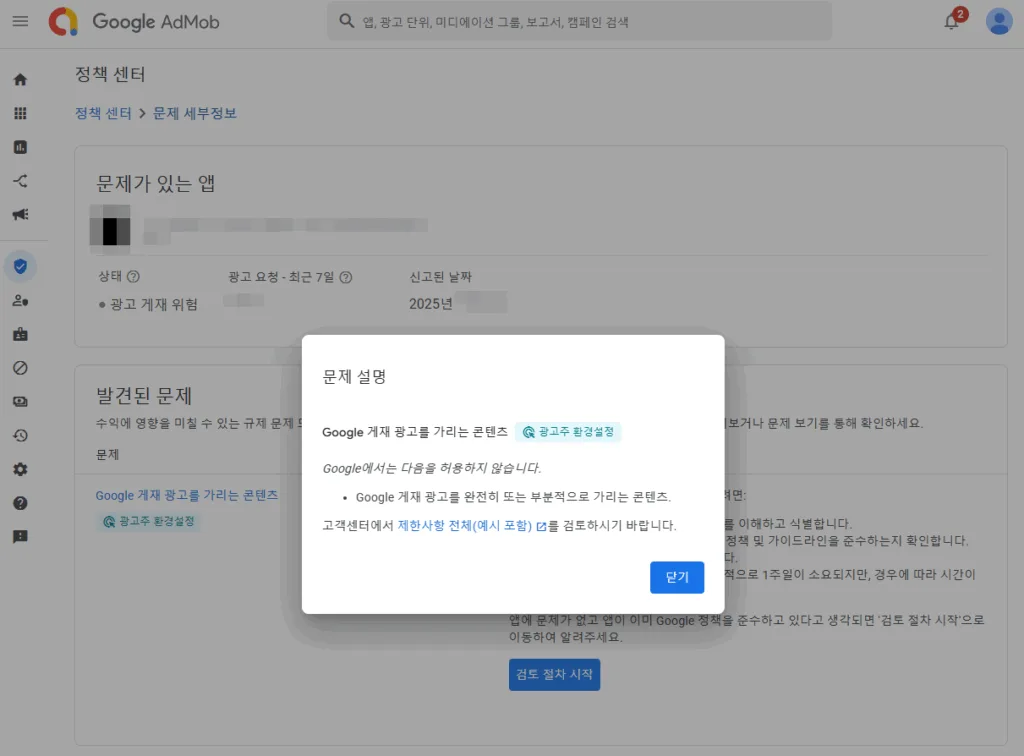Image resolution: width=1024 pixels, height=756 pixels.
Task: Click 정책 센터 breadcrumb link
Action: [x=103, y=114]
